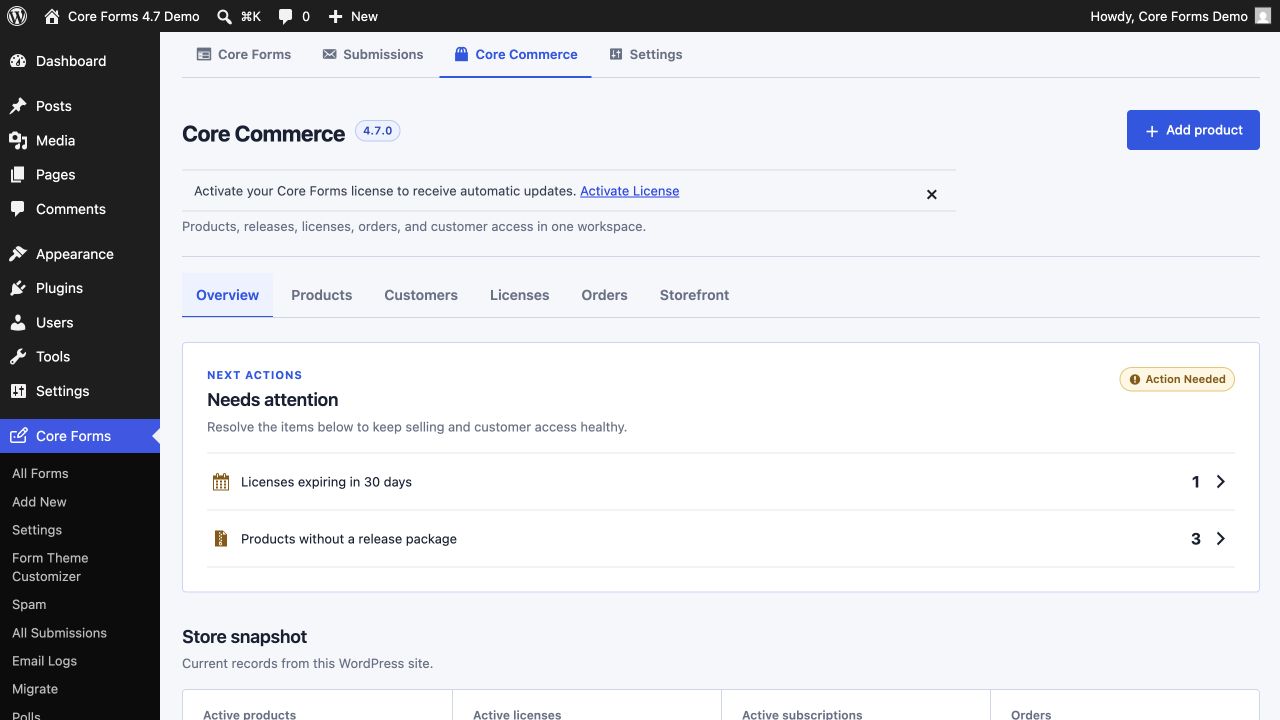Click the Core Commerce bag tab icon
This screenshot has height=720, width=1280.
[x=461, y=55]
